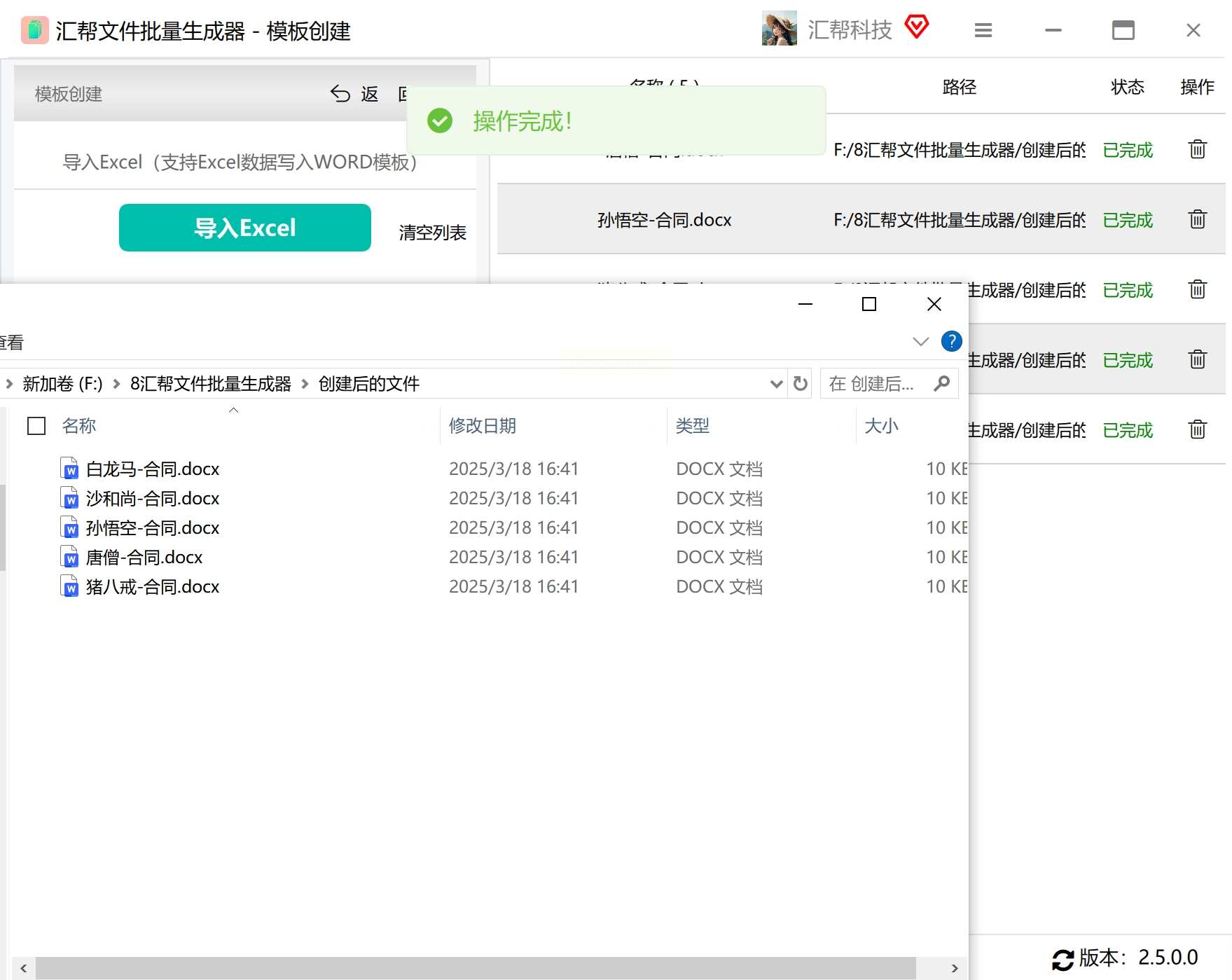Click the 导入Excel button
This screenshot has width=1232, height=980.
(245, 228)
